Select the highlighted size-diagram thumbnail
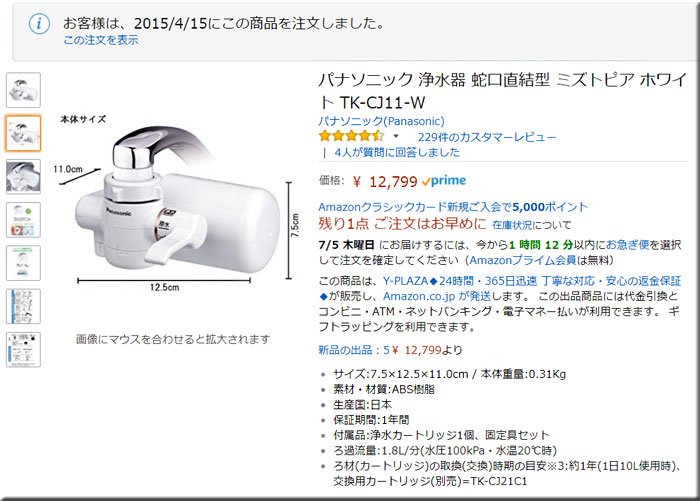The image size is (700, 501). coord(23,133)
